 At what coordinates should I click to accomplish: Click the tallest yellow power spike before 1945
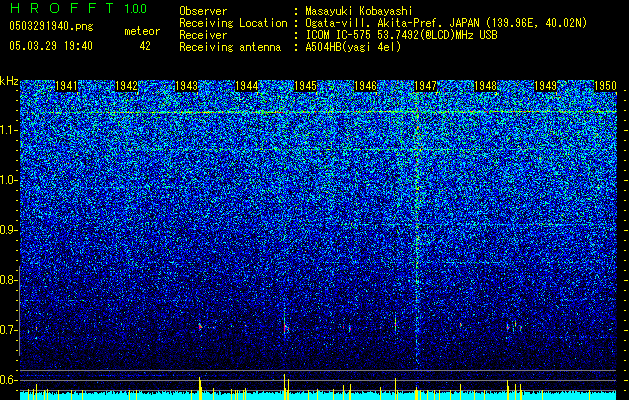[284, 387]
